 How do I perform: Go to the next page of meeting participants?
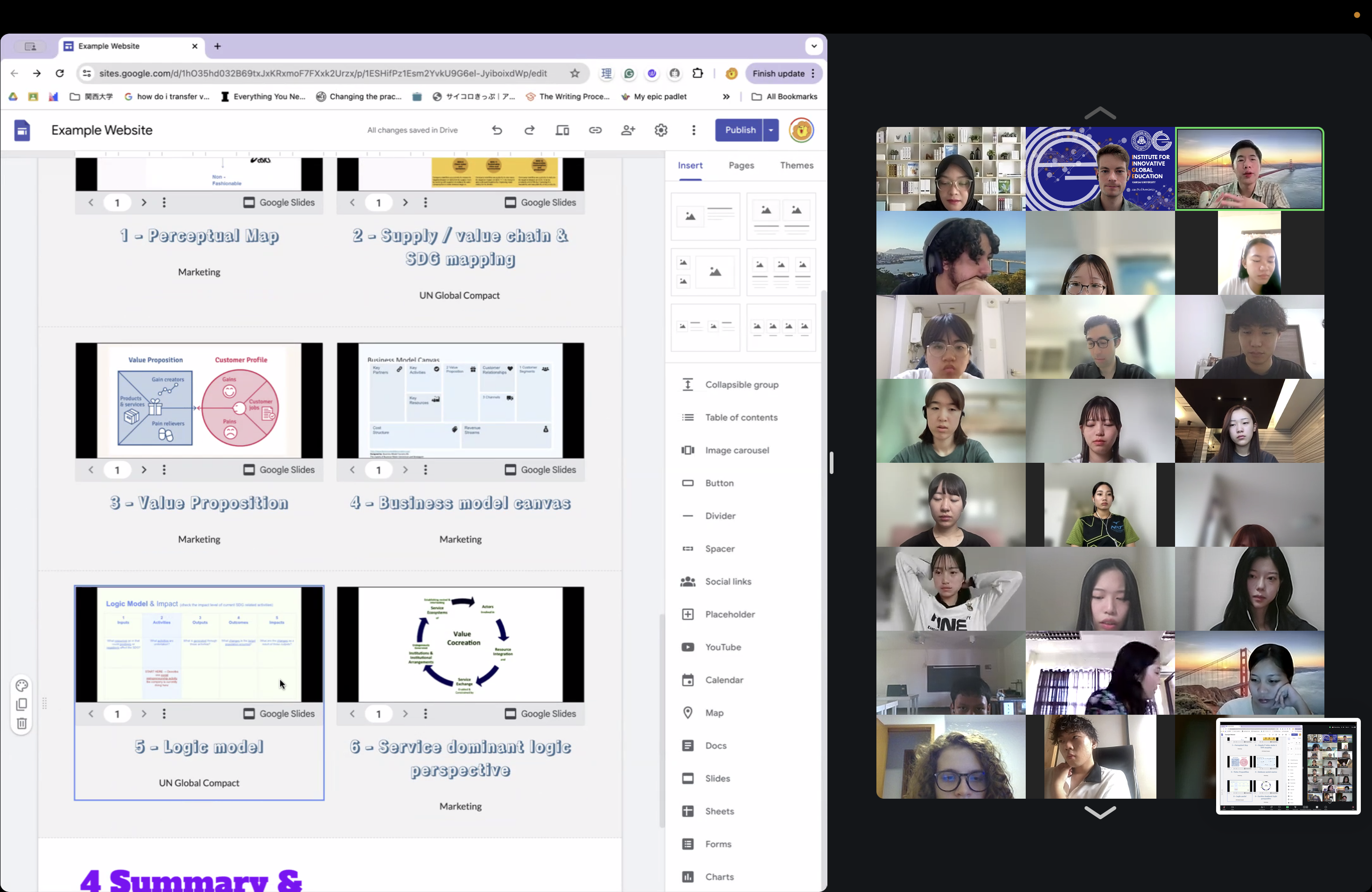(1100, 812)
